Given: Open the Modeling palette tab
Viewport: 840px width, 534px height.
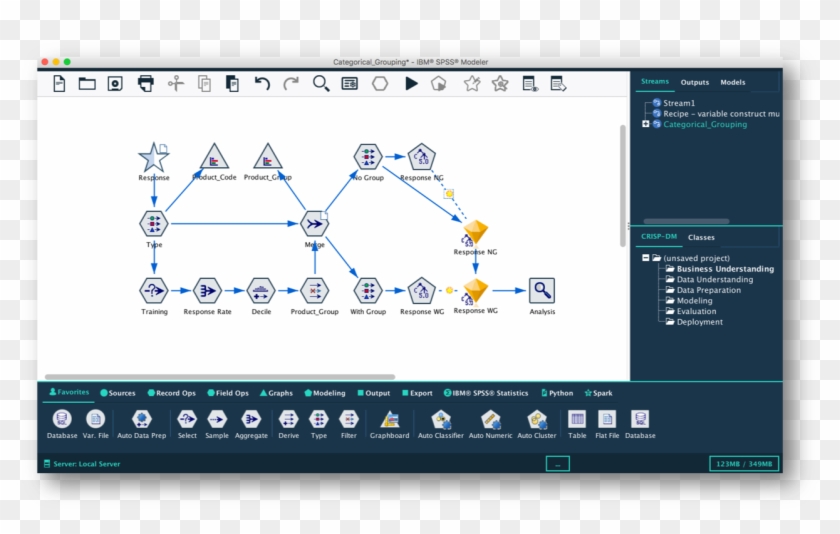Looking at the screenshot, I should click(325, 393).
